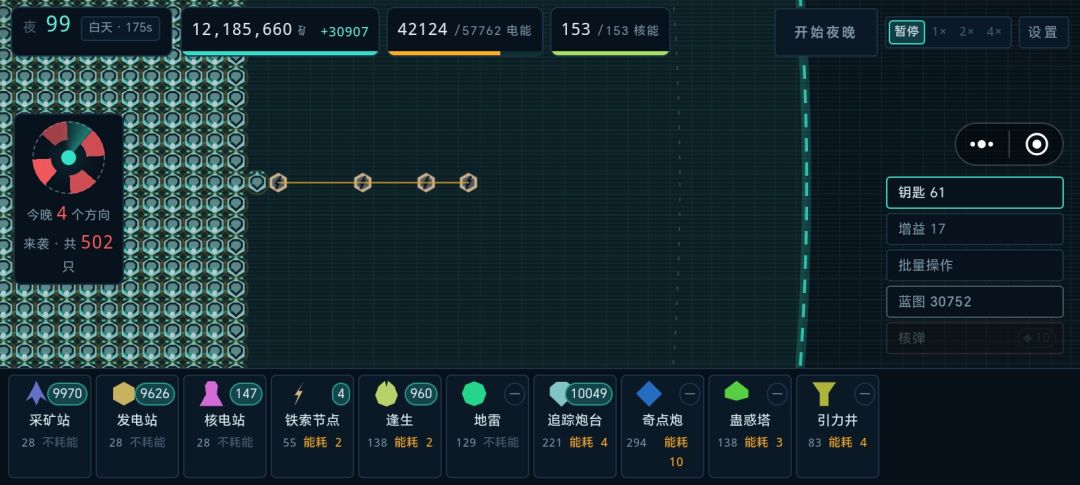Image resolution: width=1080 pixels, height=485 pixels.
Task: Start the night with 开始夜晚
Action: [825, 32]
